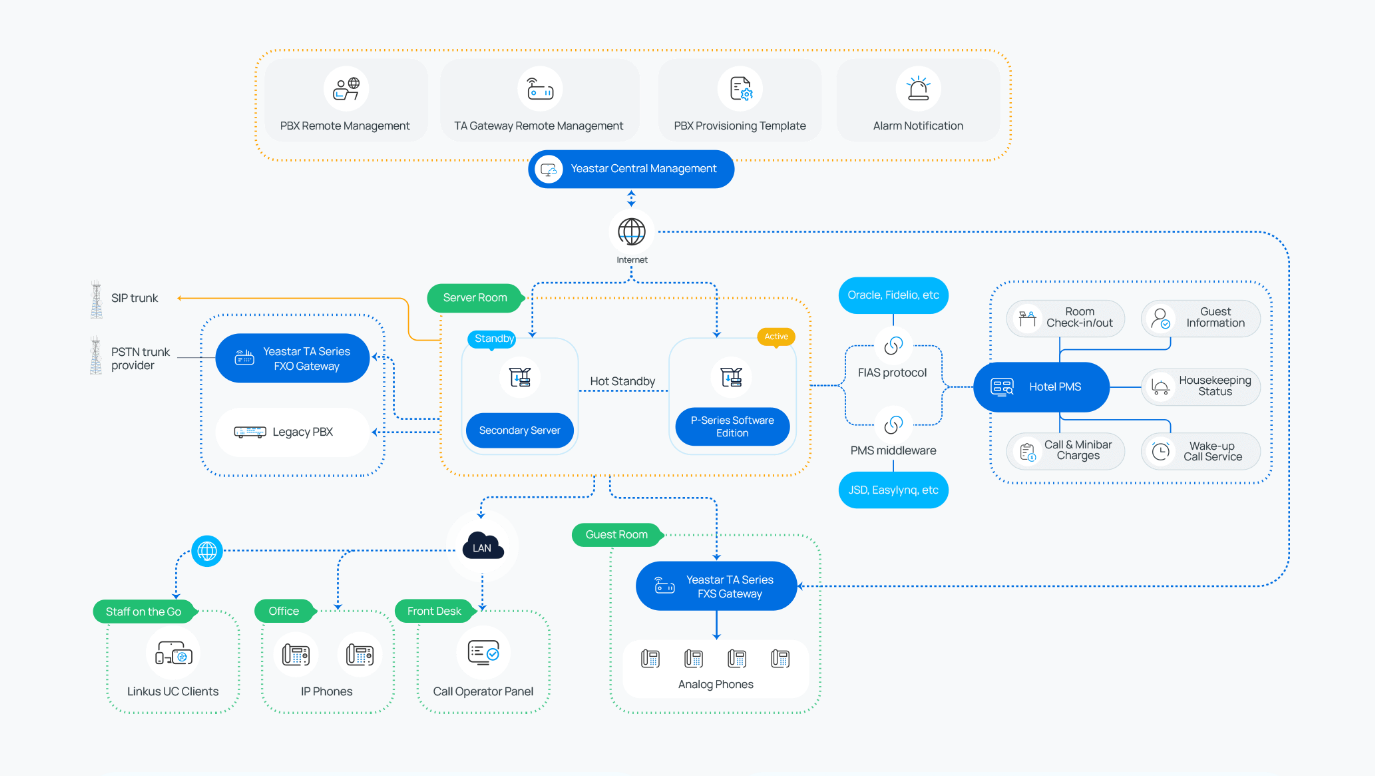Click the PBX Provisioning Template document icon

[x=740, y=89]
